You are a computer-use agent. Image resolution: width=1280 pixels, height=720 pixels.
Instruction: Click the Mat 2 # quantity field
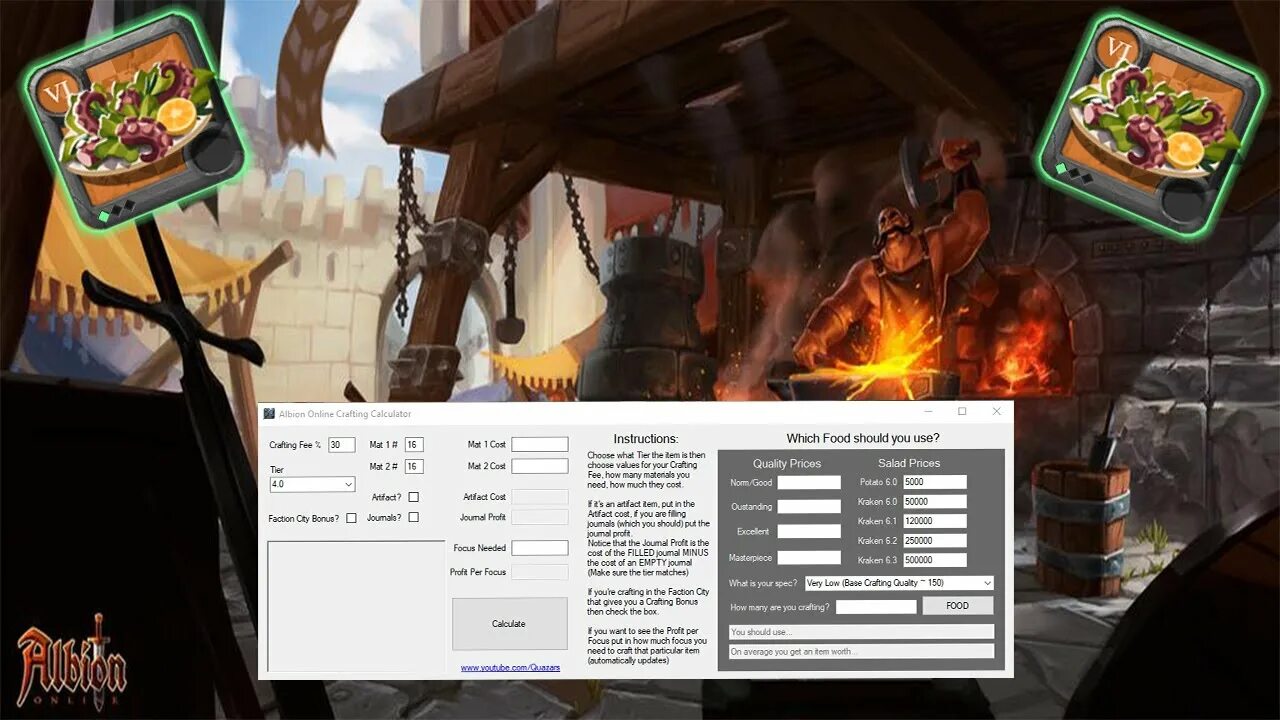[x=414, y=466]
